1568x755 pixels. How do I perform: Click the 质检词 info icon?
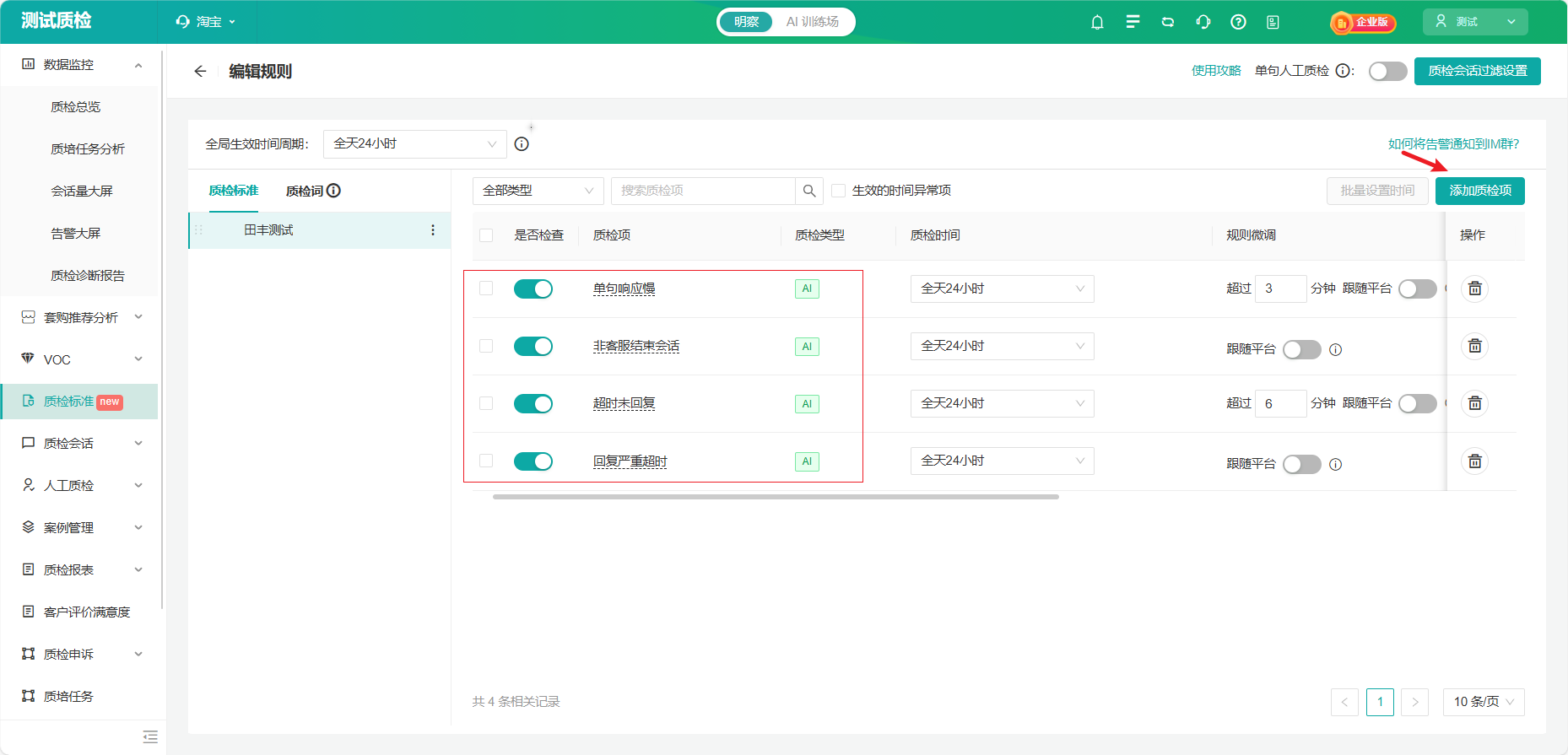333,191
